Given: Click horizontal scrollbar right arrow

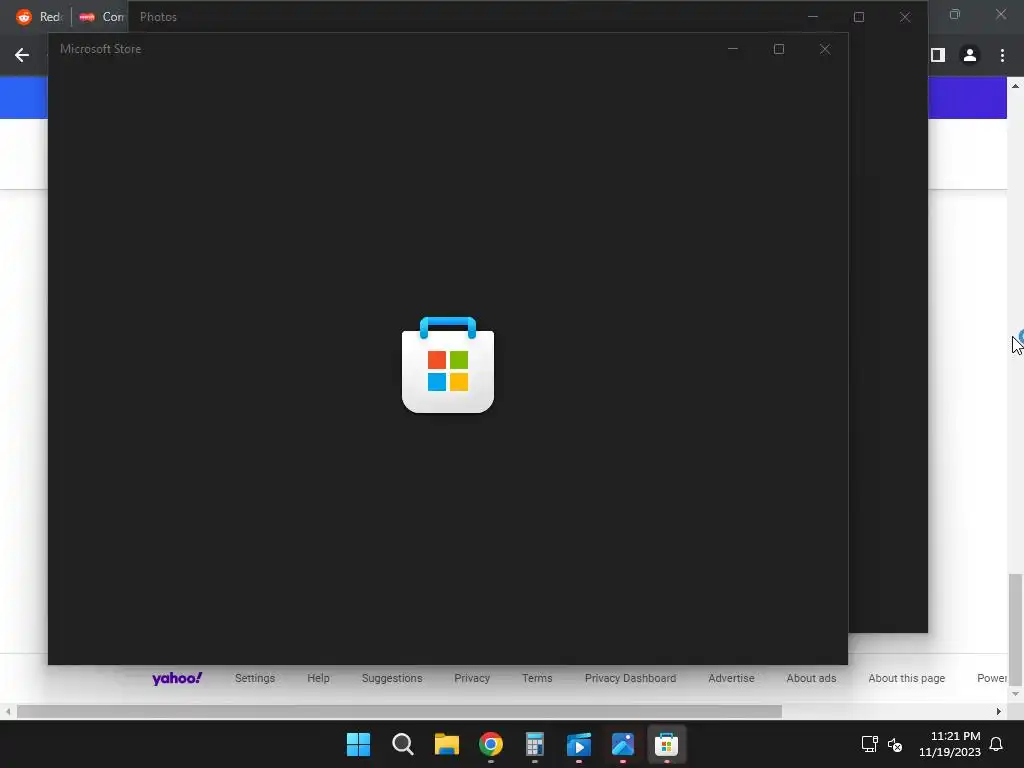Looking at the screenshot, I should click(999, 711).
